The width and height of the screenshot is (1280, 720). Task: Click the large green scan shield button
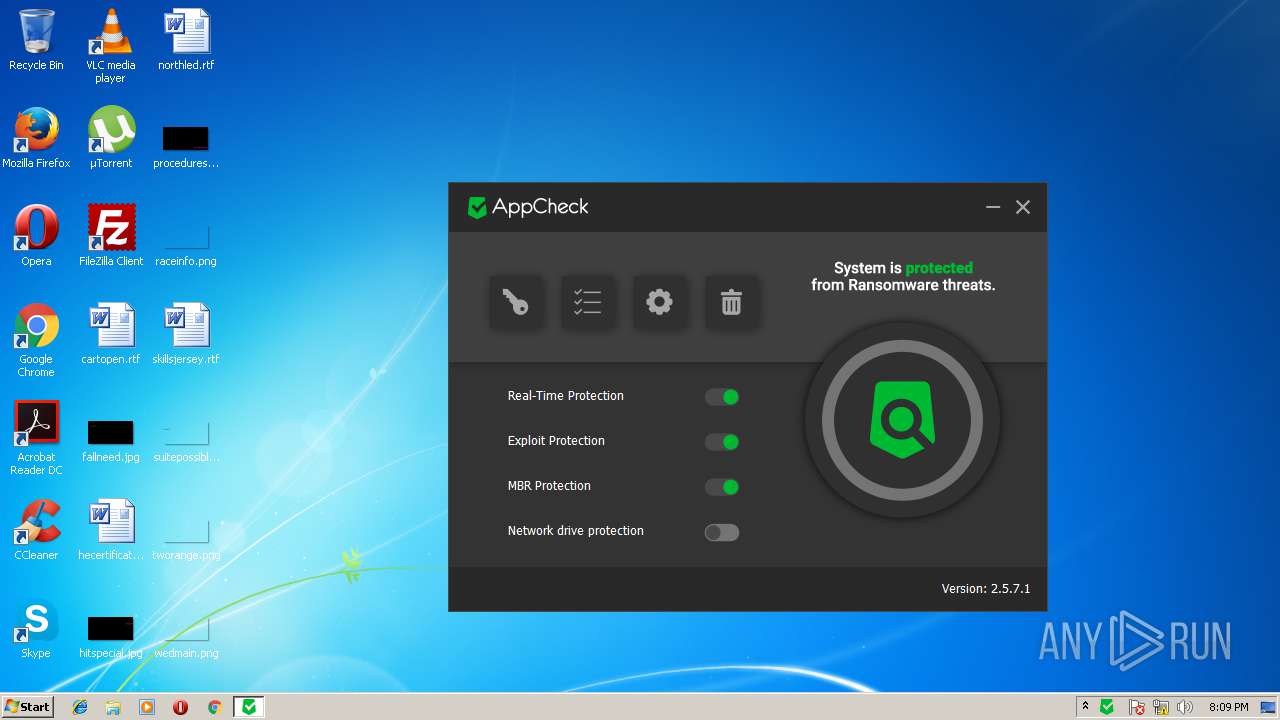coord(903,420)
